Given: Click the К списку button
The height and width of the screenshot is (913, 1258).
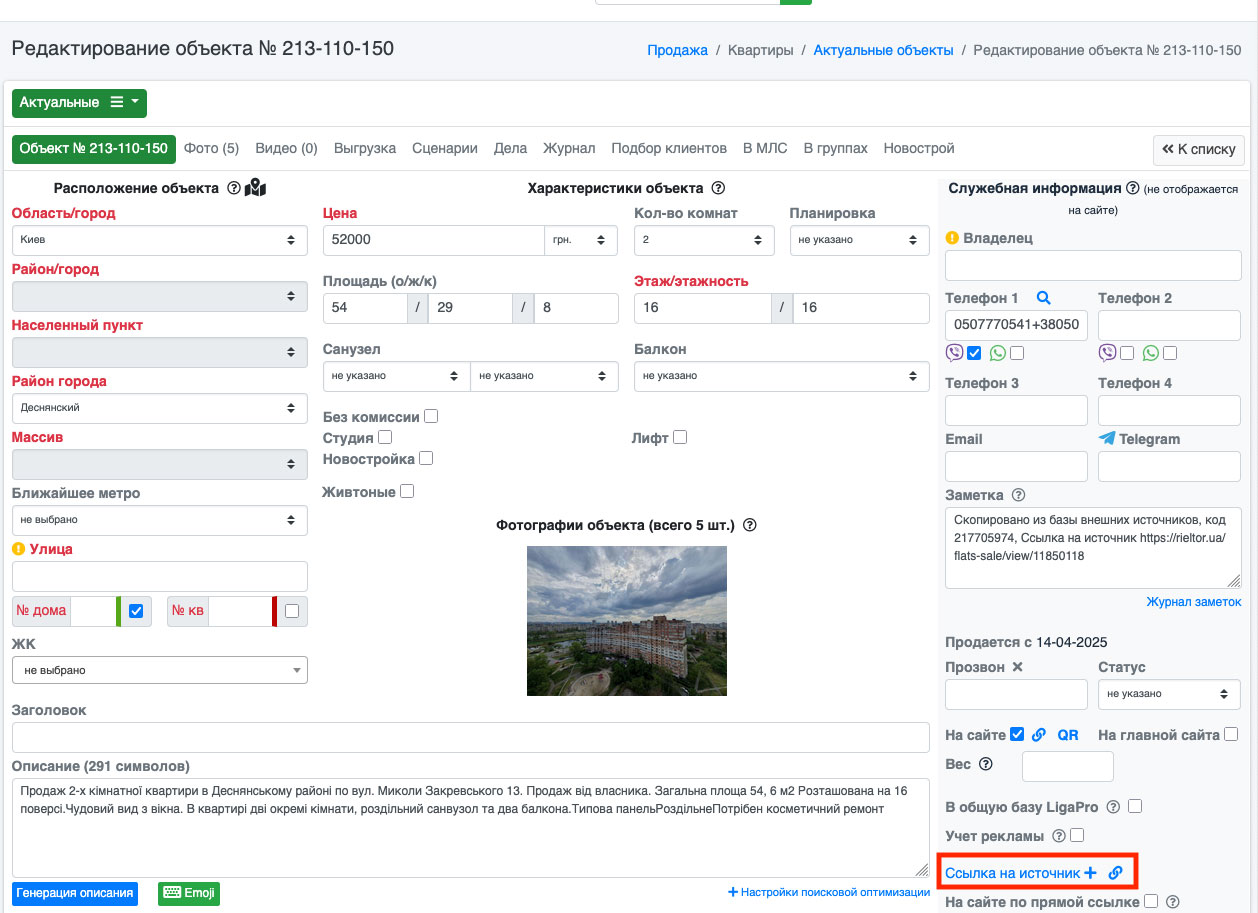Looking at the screenshot, I should 1199,150.
